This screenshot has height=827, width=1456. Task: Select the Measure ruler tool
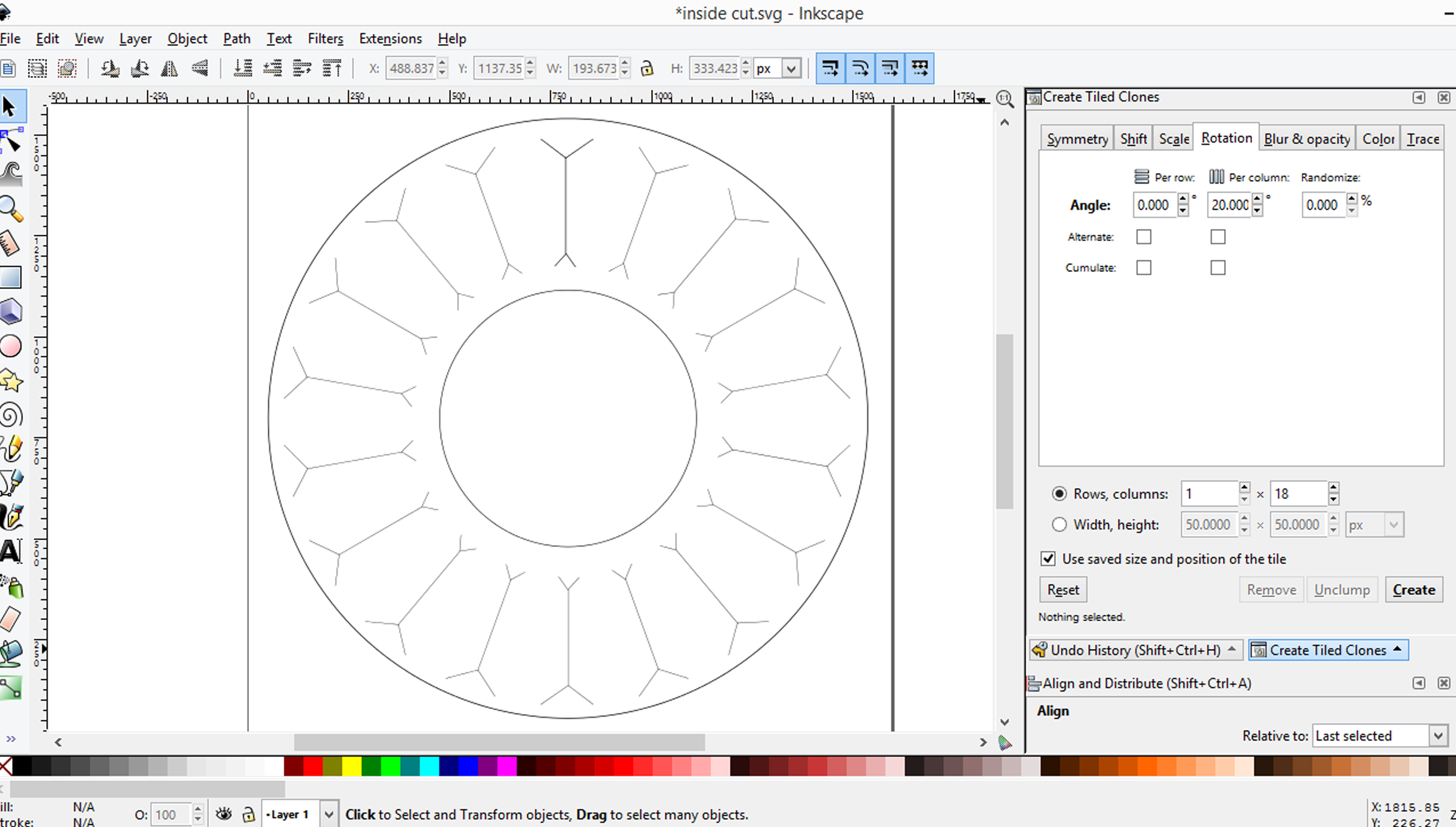point(10,243)
